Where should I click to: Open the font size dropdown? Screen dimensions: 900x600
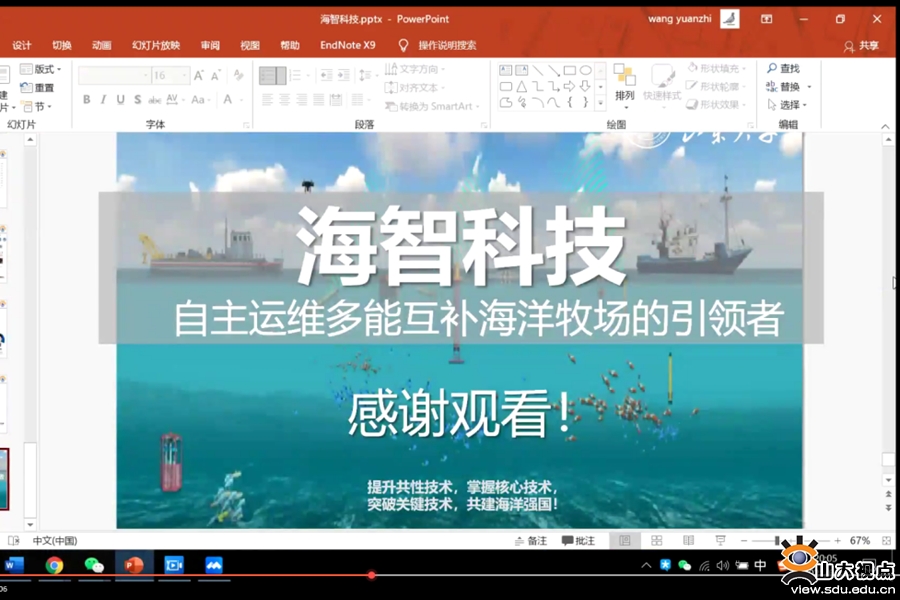click(x=184, y=76)
